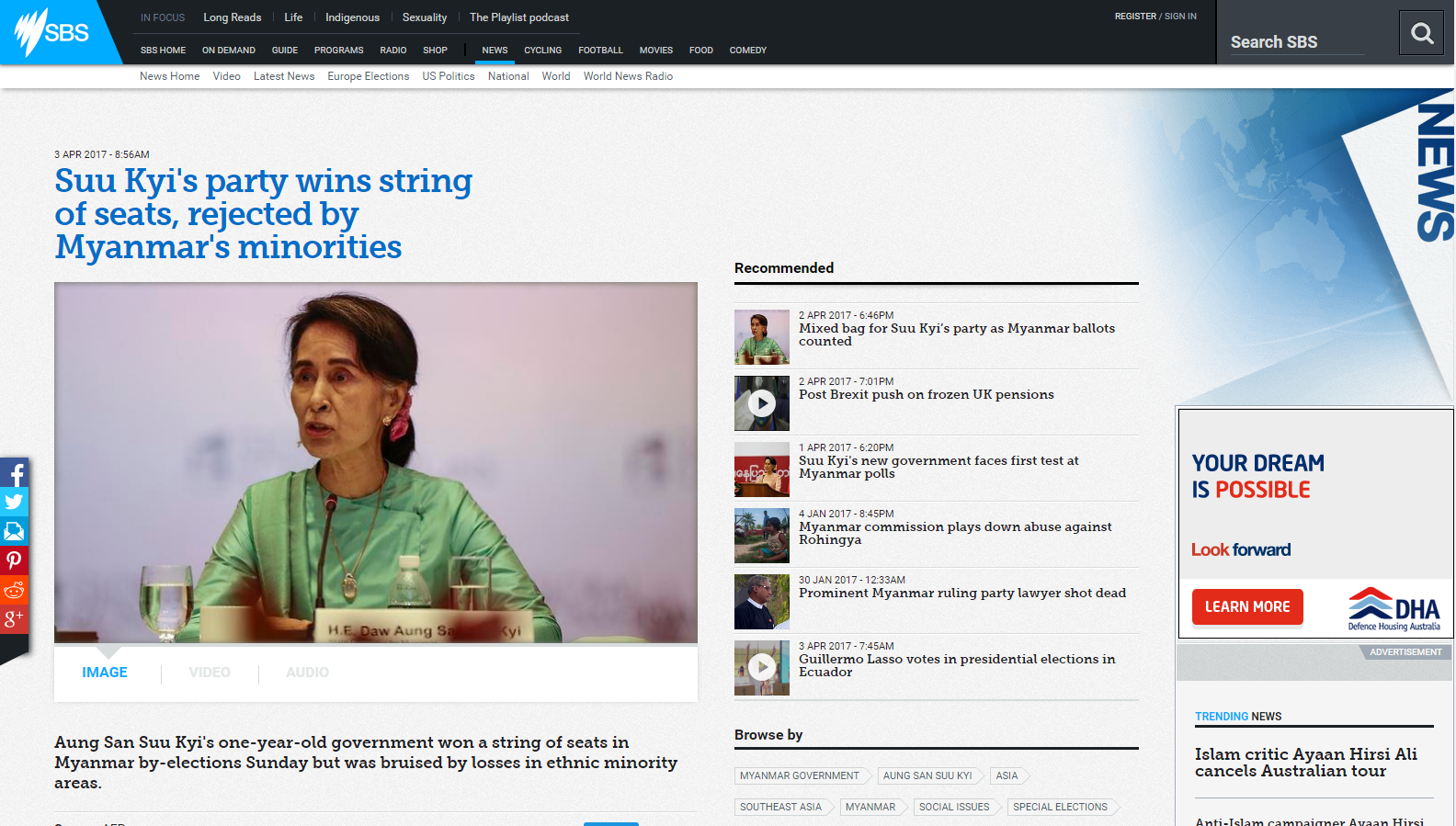Viewport: 1456px width, 826px height.
Task: Browse by ASIA tag
Action: pos(1007,776)
